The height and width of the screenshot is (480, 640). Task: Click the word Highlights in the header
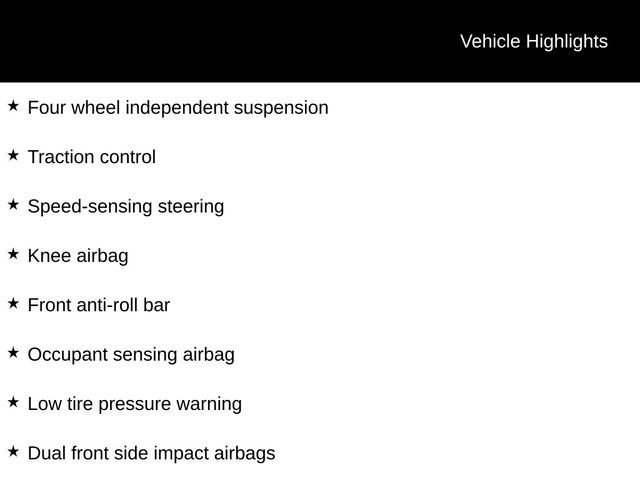click(x=567, y=42)
